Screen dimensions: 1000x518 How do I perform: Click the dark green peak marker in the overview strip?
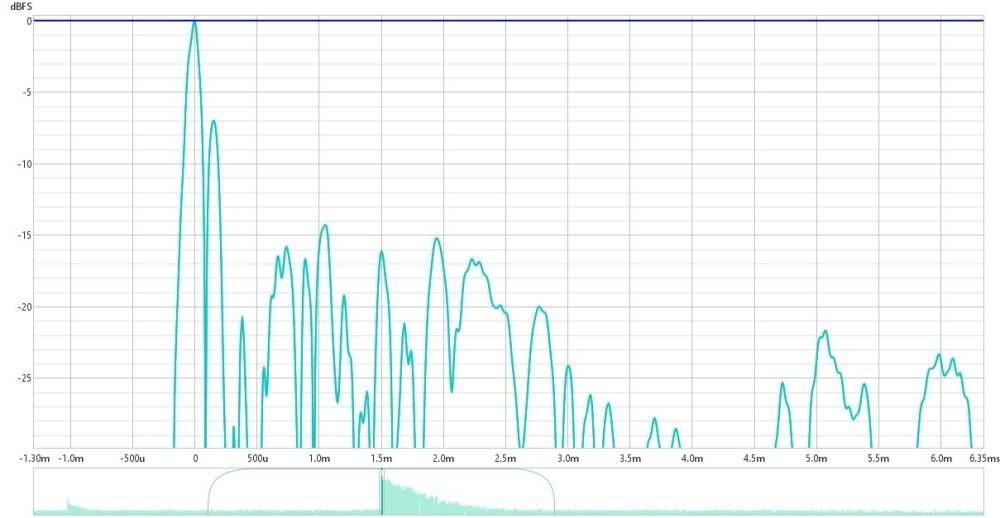(381, 492)
